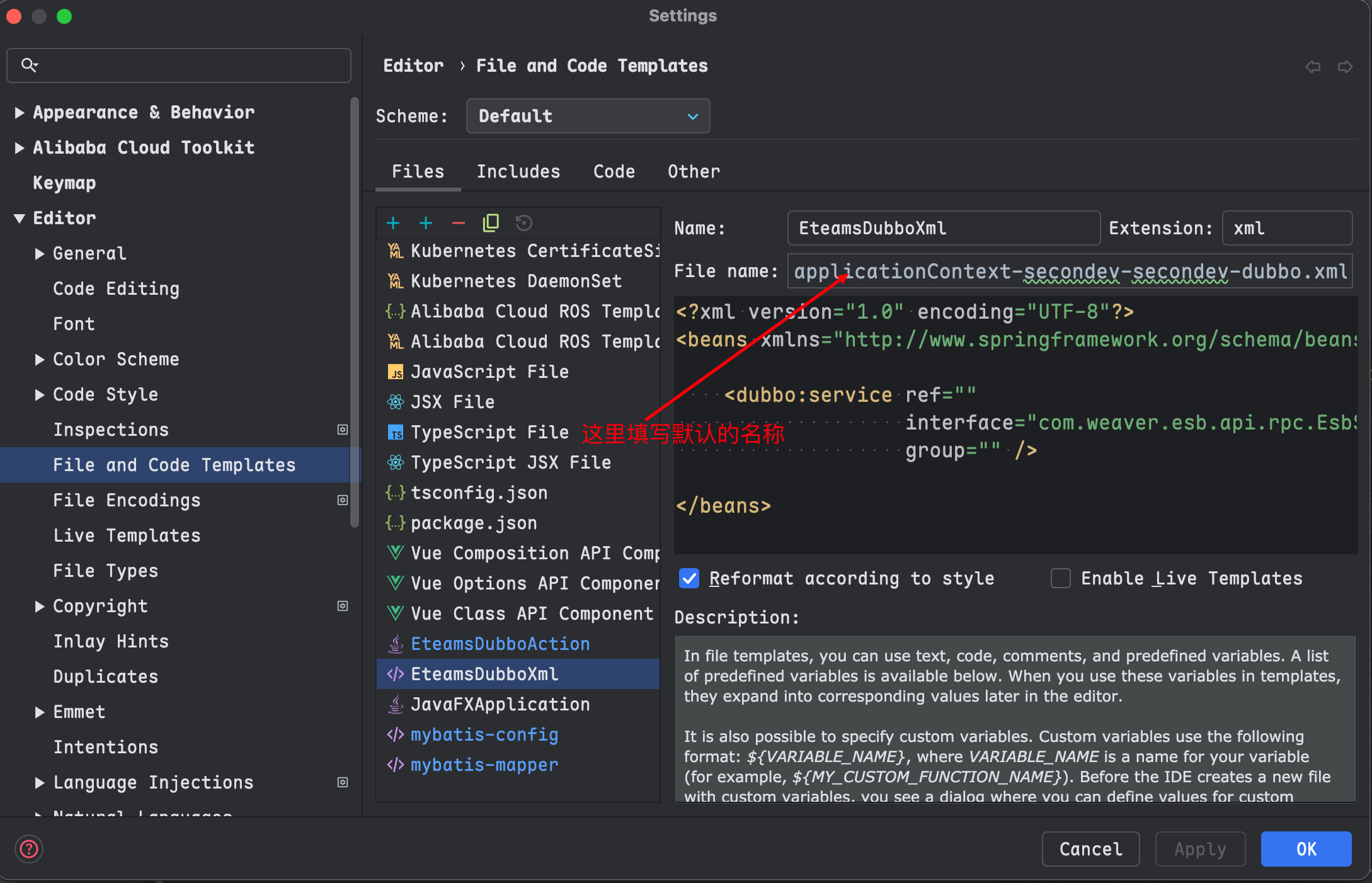Click the forward navigation arrow icon
Screen dimensions: 1372x883
(x=1345, y=67)
